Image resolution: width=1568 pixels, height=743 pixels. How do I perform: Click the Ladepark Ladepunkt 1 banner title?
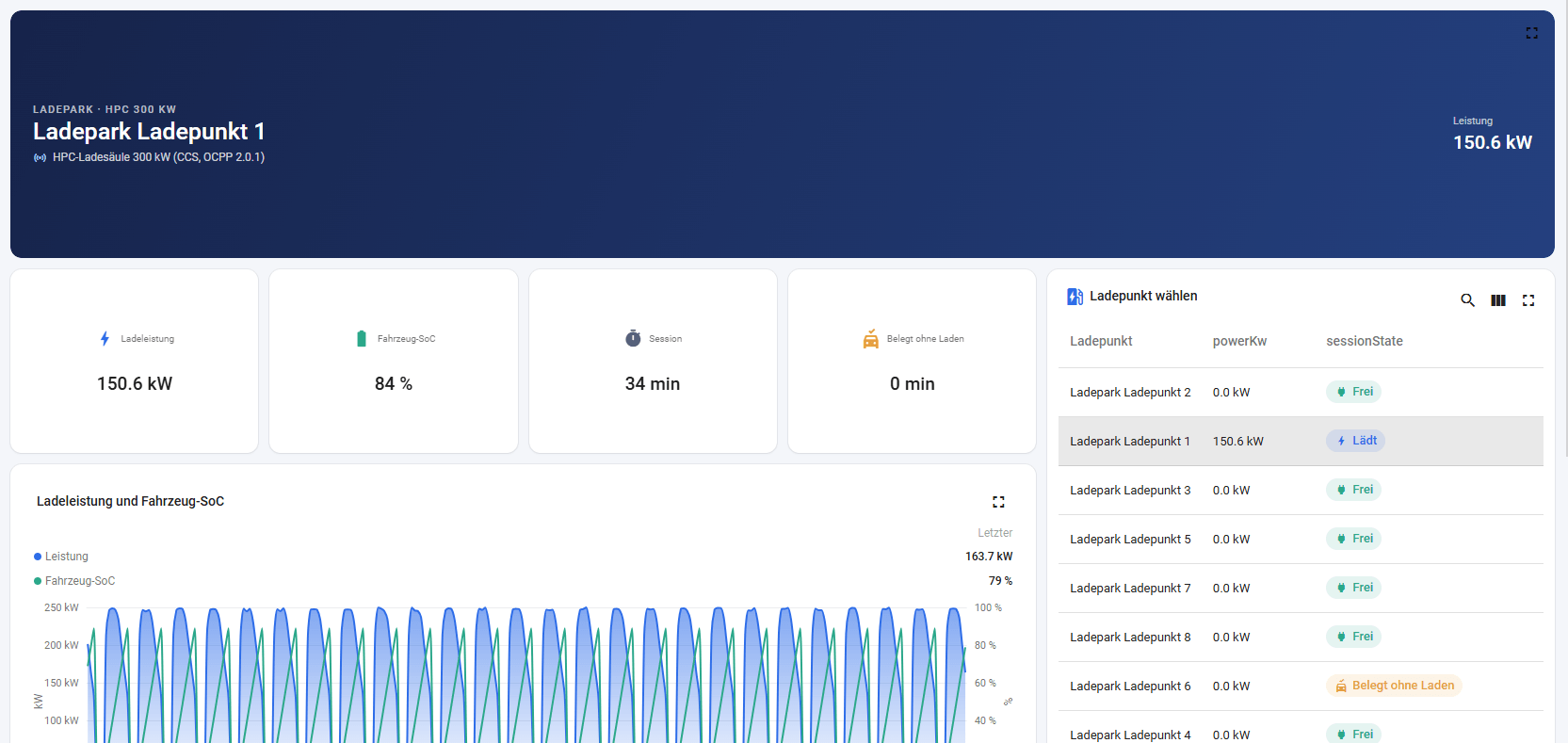tap(149, 132)
